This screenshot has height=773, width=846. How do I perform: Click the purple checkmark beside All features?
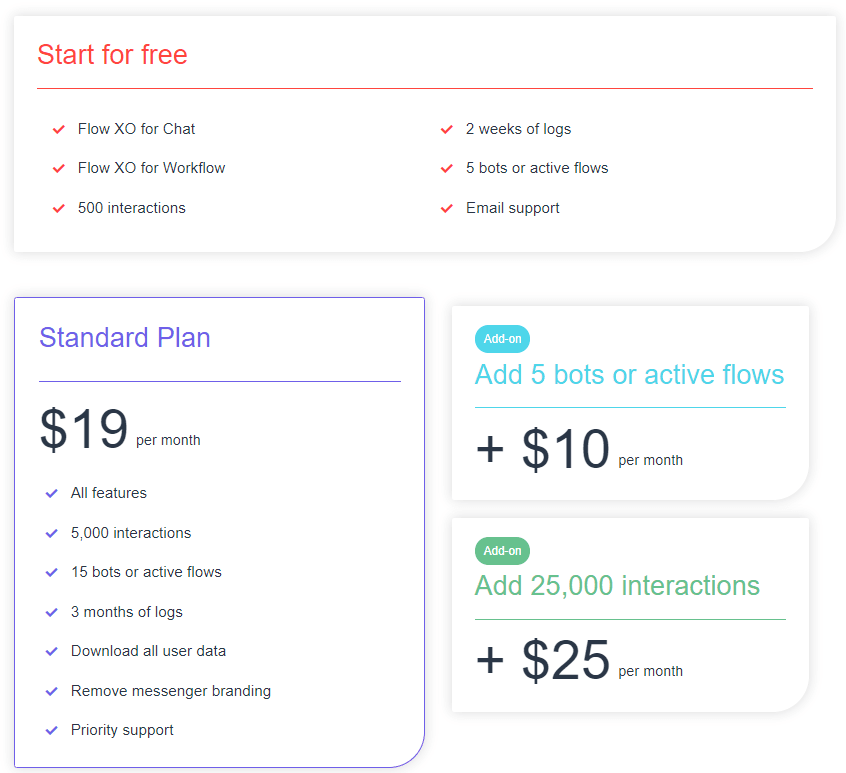pos(51,493)
